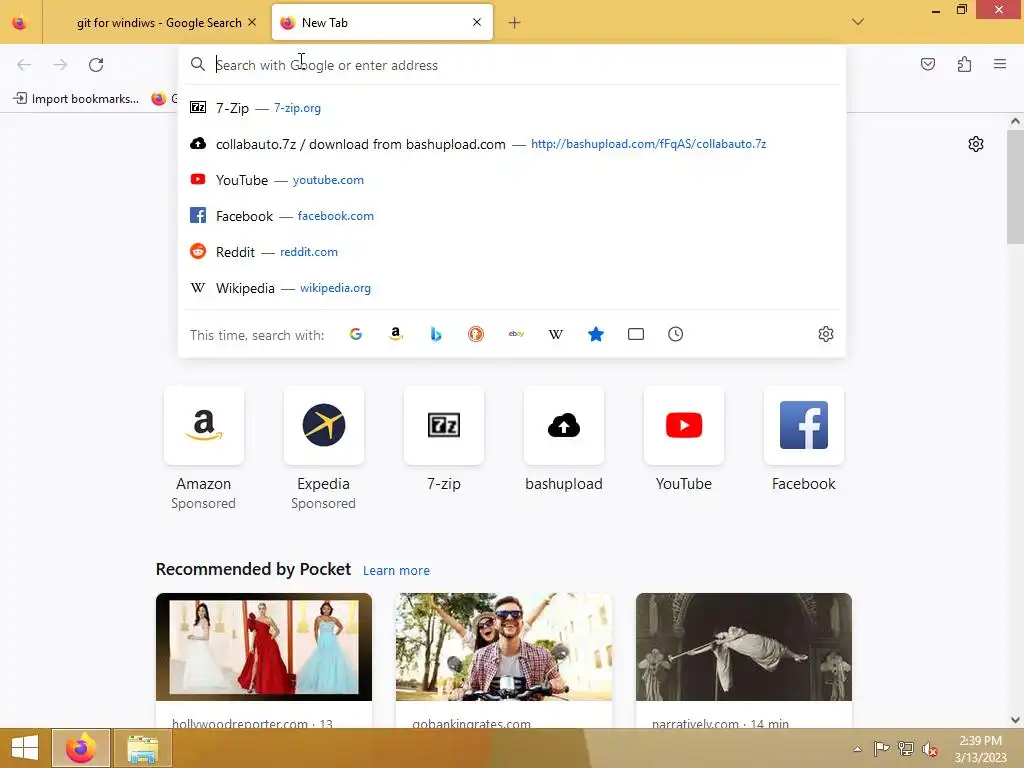Choose the collabauto.7z bashupload suggestion
Viewport: 1024px width, 768px height.
pos(511,144)
